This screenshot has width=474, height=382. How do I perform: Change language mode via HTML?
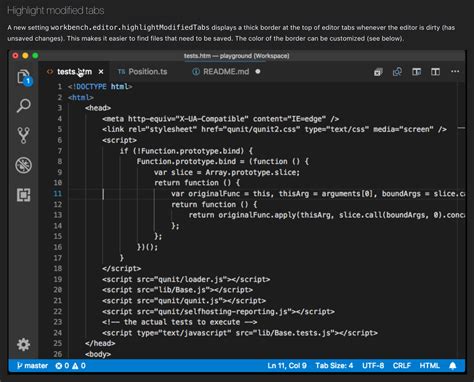coord(429,366)
